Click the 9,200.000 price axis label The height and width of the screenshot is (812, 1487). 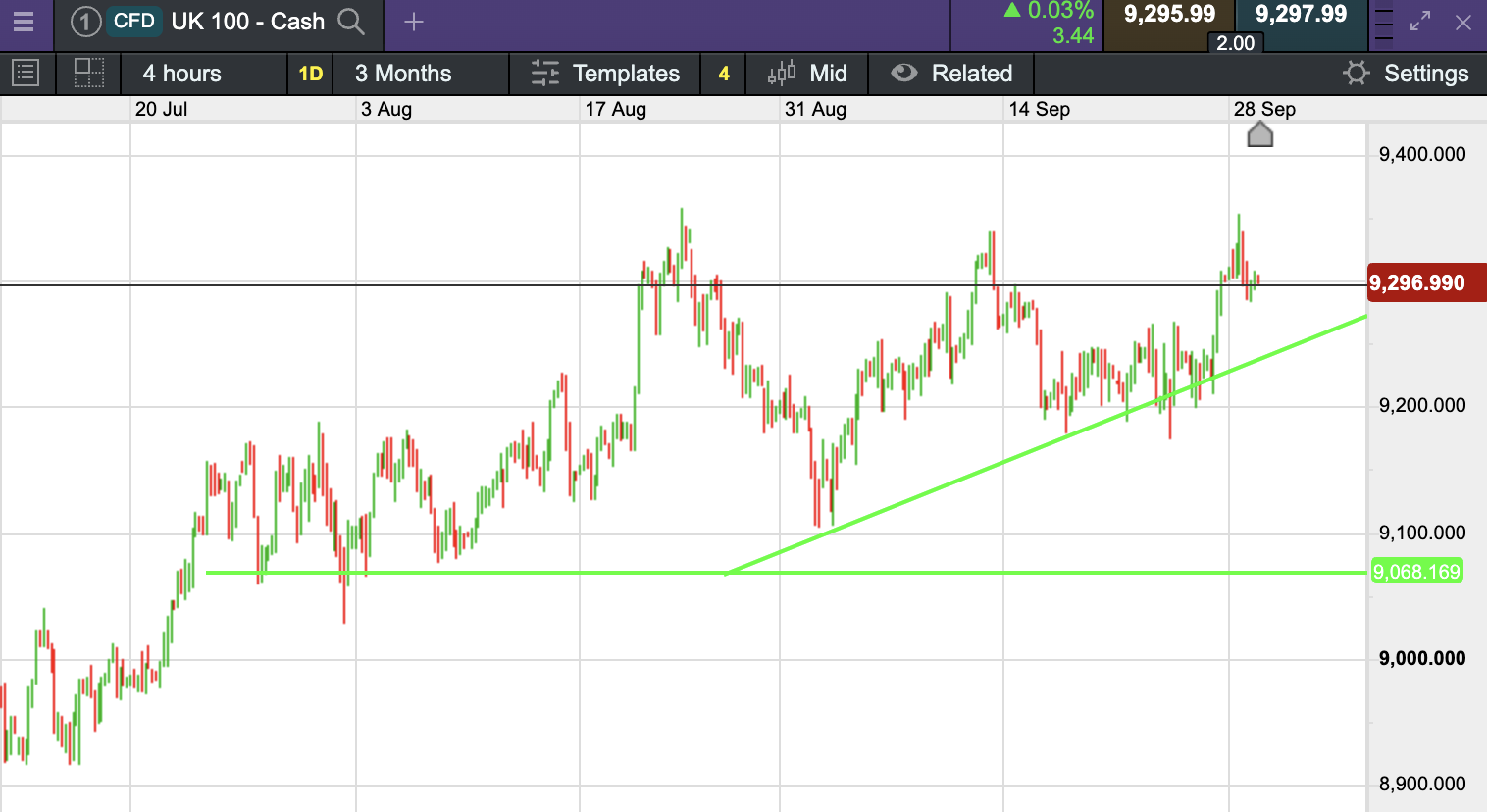pos(1422,405)
